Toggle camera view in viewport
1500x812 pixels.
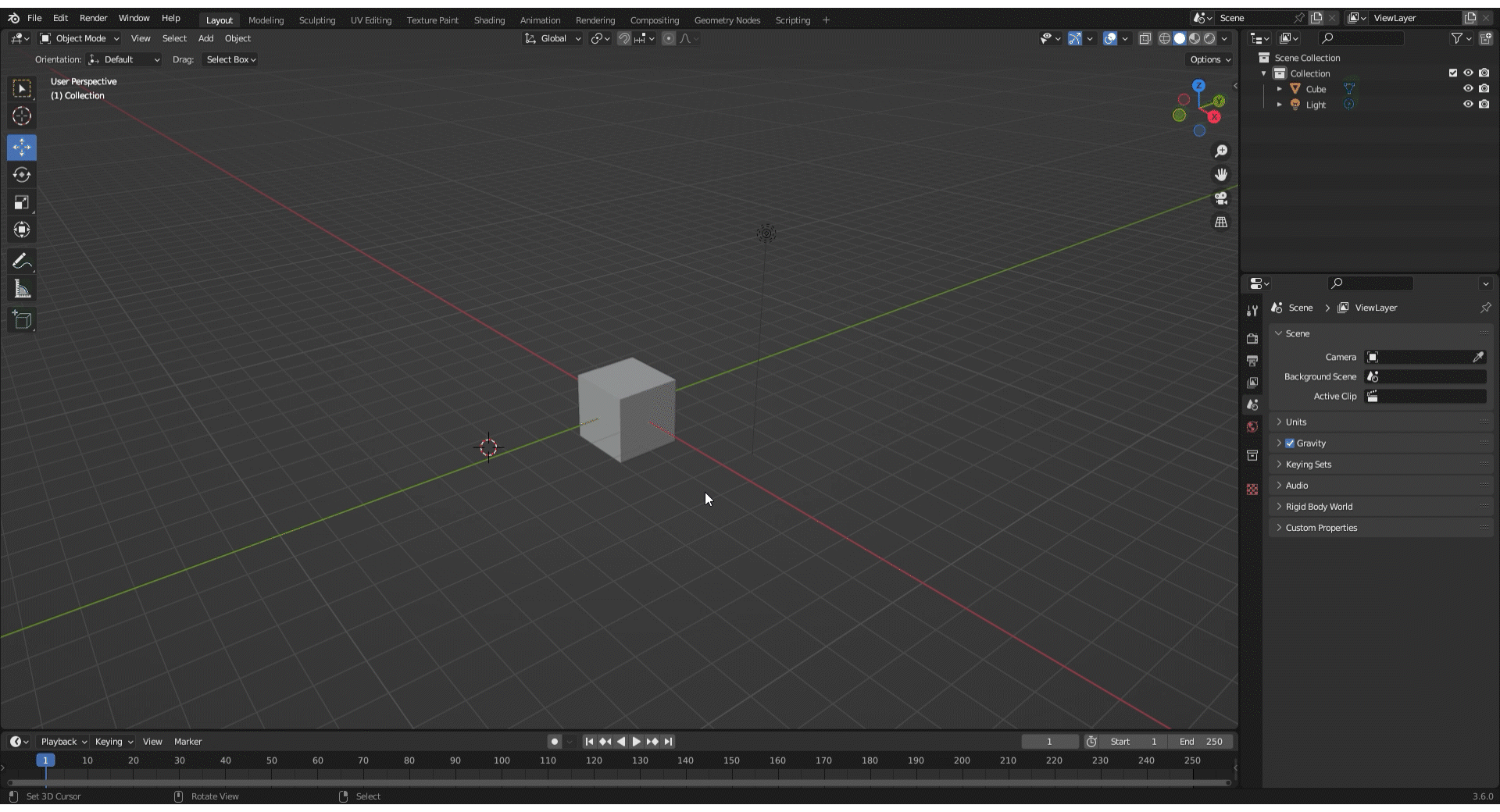(1221, 198)
